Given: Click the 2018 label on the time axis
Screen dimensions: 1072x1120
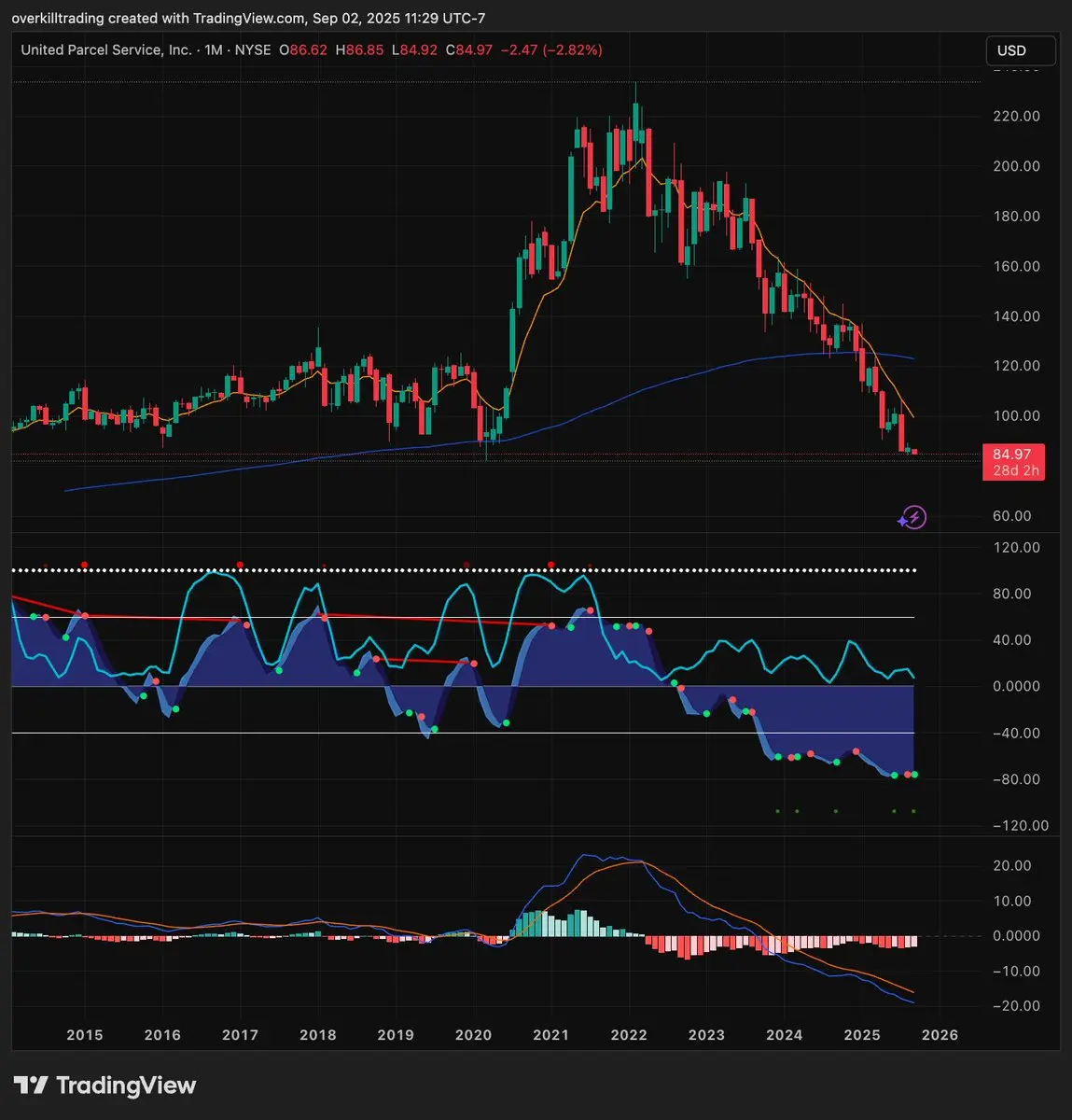Looking at the screenshot, I should [x=318, y=1035].
